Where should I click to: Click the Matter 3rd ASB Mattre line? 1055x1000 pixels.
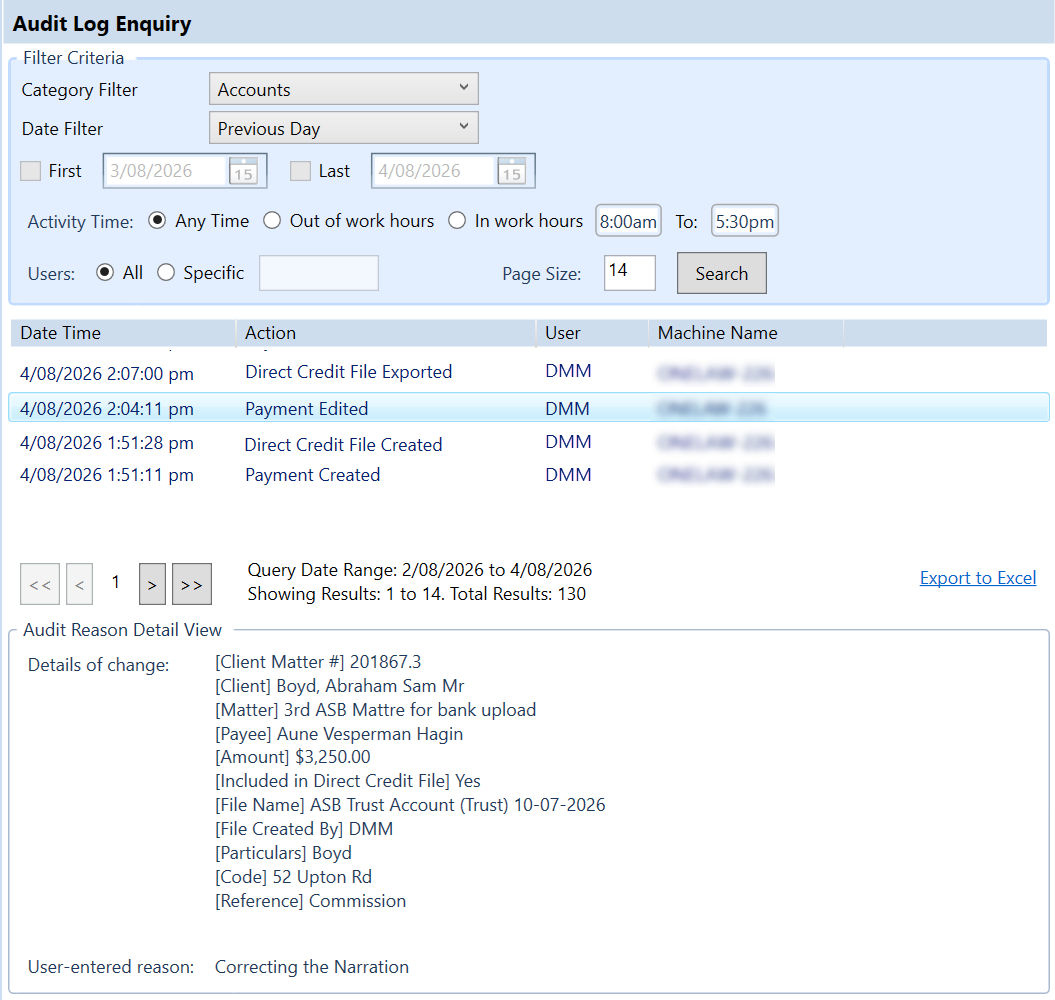375,710
